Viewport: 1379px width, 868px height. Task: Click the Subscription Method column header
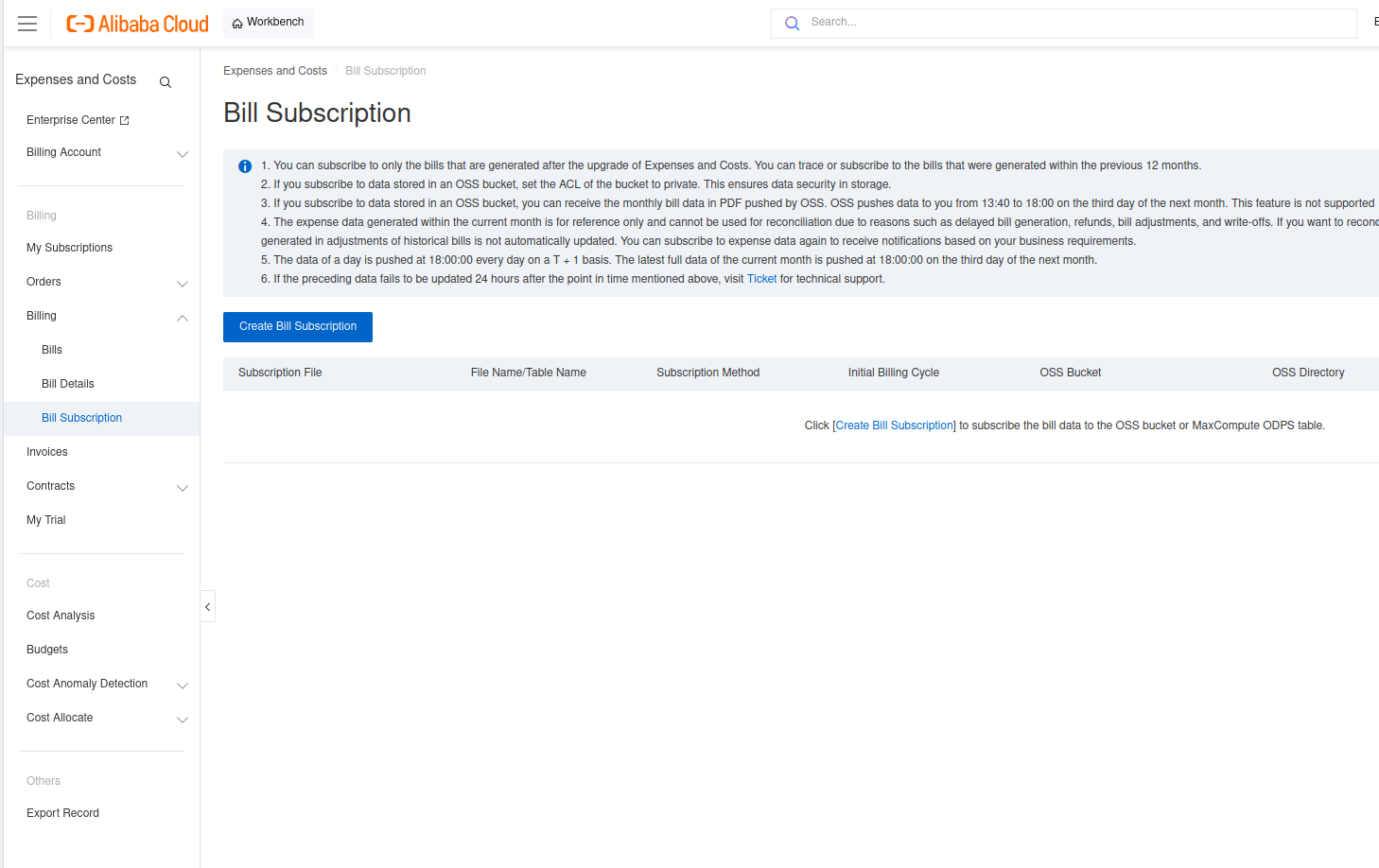pyautogui.click(x=708, y=373)
